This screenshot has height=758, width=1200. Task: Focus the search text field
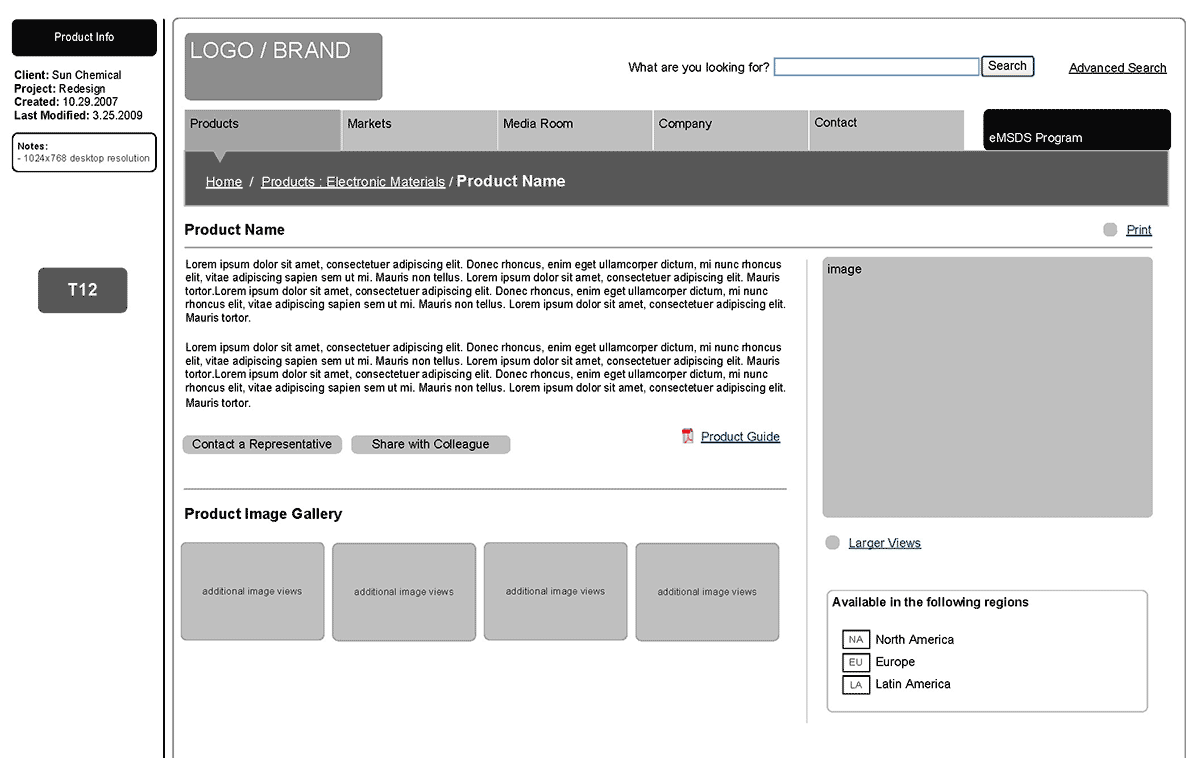click(x=876, y=67)
